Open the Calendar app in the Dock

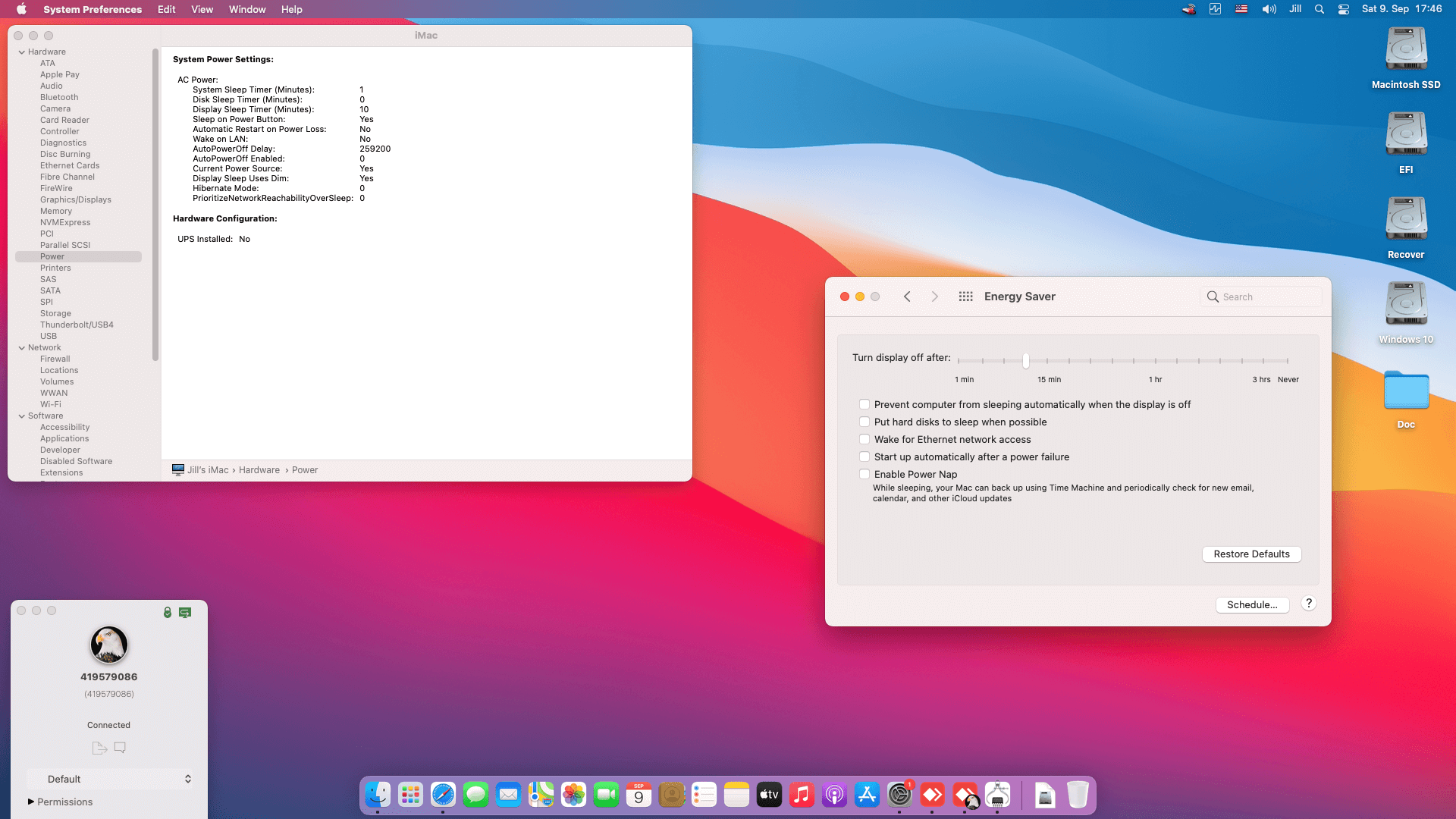pyautogui.click(x=639, y=795)
